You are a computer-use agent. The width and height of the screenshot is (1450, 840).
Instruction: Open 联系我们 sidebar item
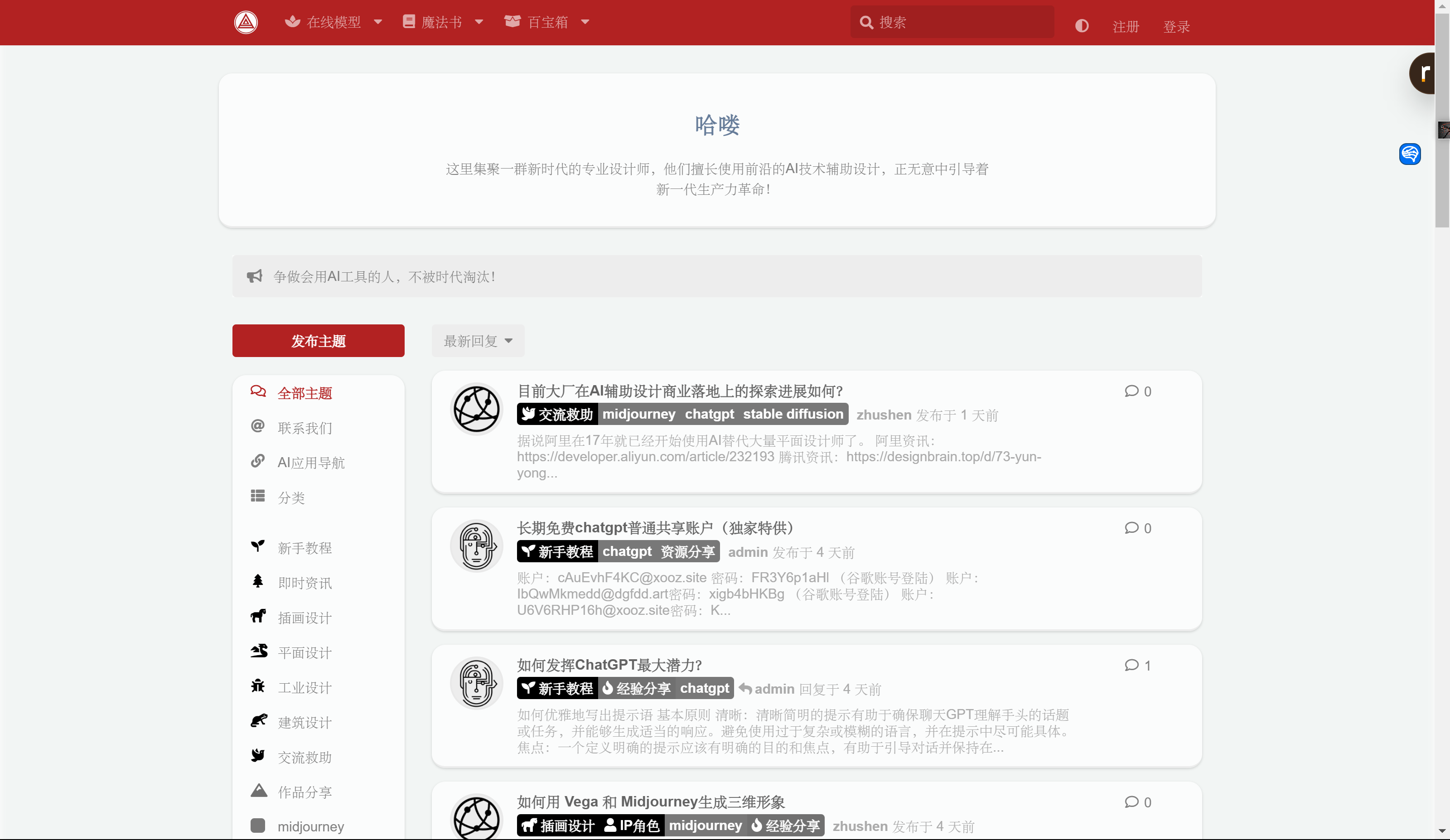[x=304, y=428]
